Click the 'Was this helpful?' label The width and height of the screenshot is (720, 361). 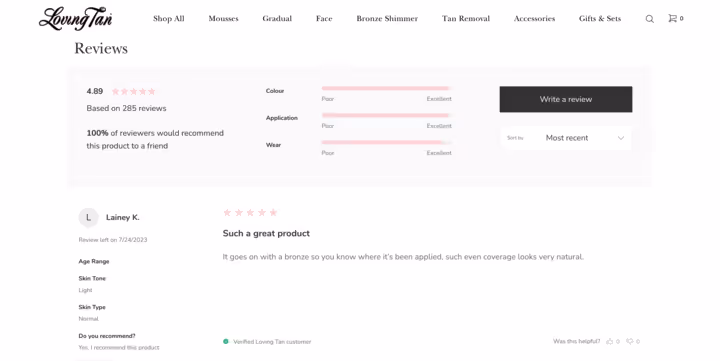click(x=576, y=341)
